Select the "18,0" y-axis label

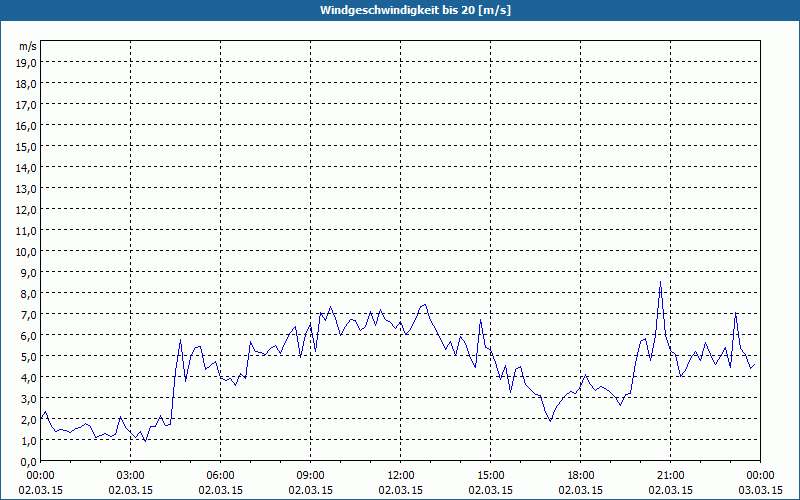pyautogui.click(x=27, y=83)
